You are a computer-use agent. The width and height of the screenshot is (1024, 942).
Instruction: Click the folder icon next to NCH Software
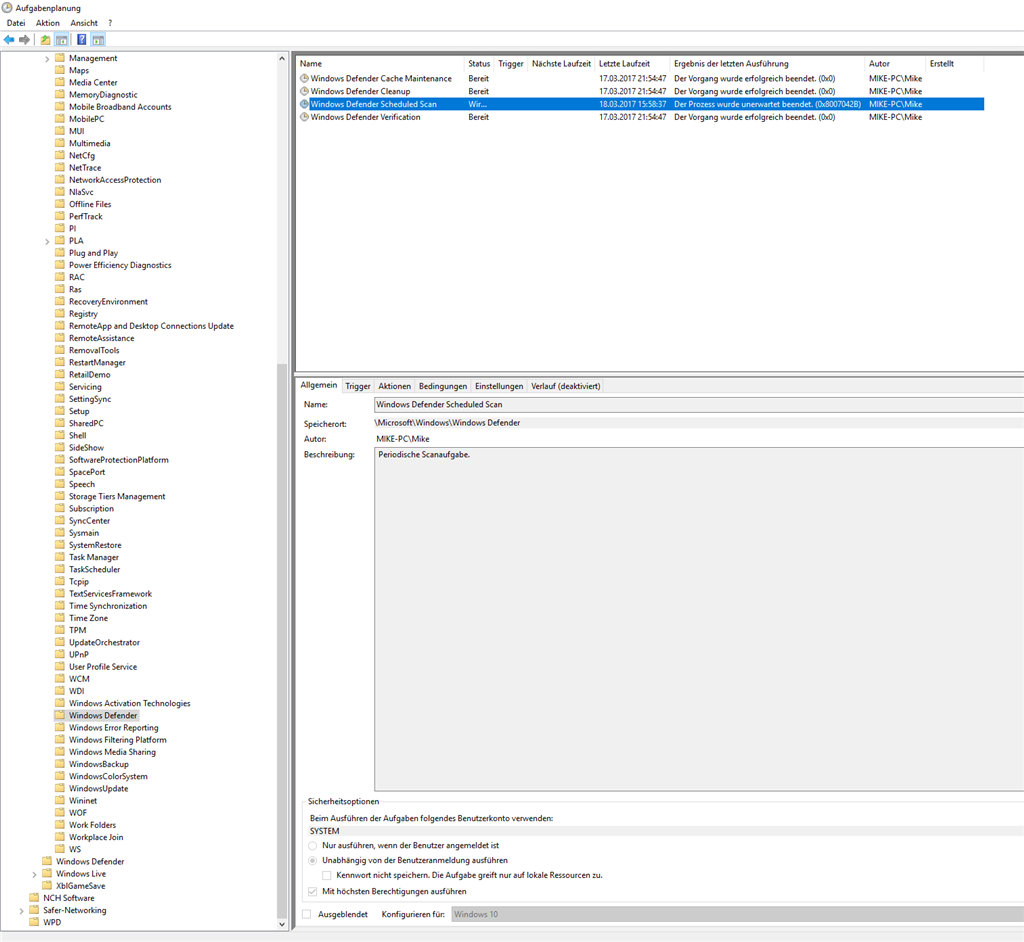point(34,898)
